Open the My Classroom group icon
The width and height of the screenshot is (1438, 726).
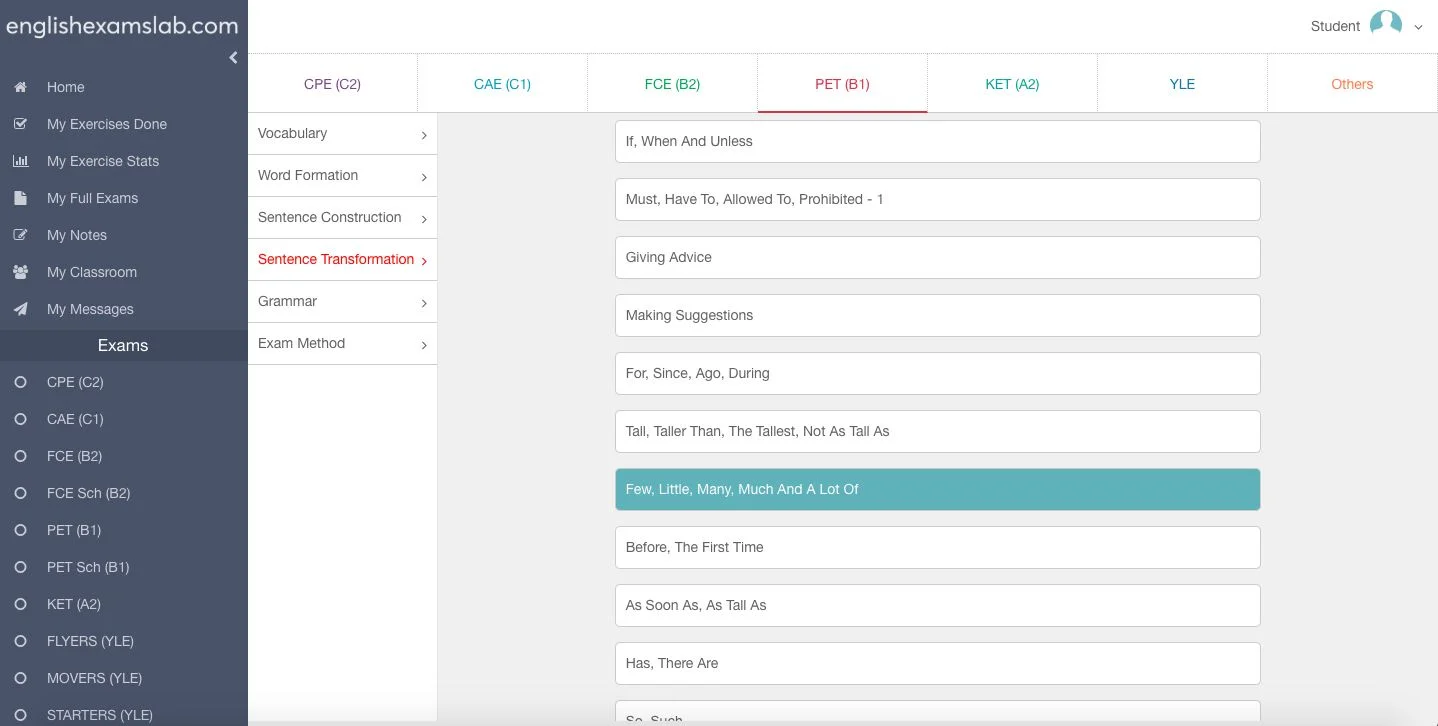pyautogui.click(x=20, y=272)
